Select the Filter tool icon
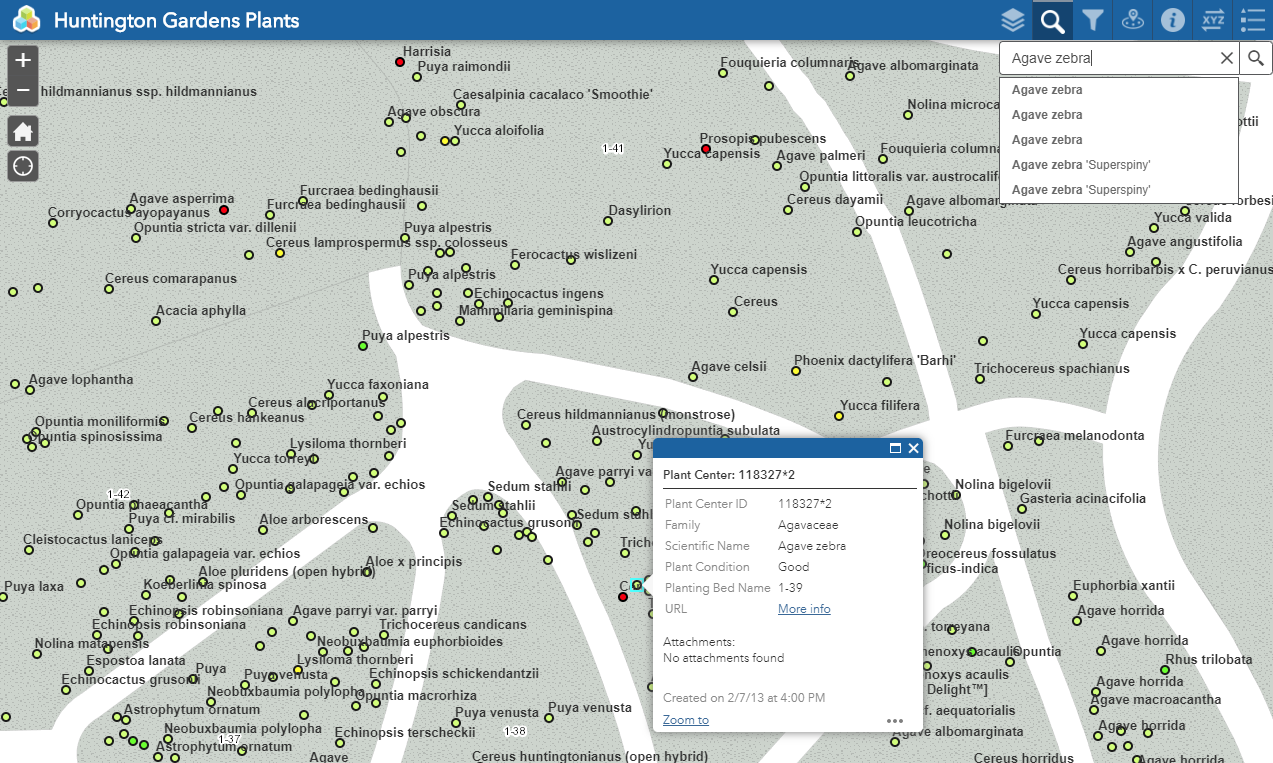1273x763 pixels. pos(1092,20)
